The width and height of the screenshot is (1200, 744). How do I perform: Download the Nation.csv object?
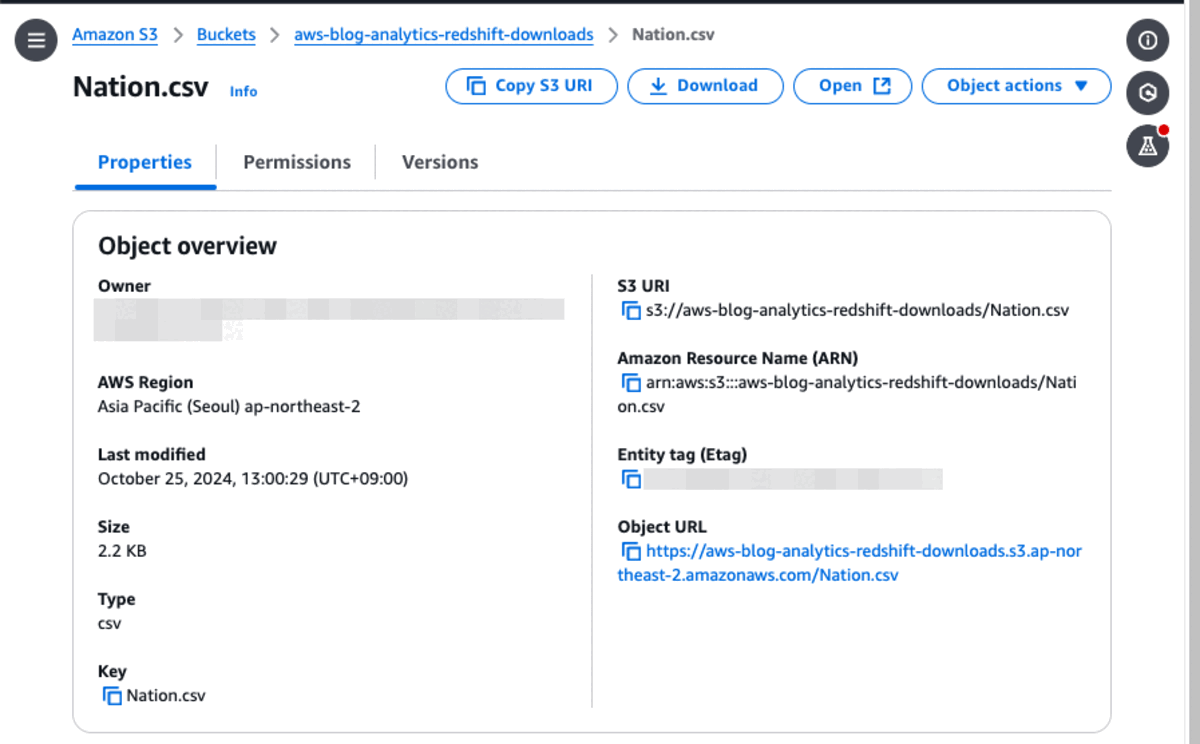[705, 86]
